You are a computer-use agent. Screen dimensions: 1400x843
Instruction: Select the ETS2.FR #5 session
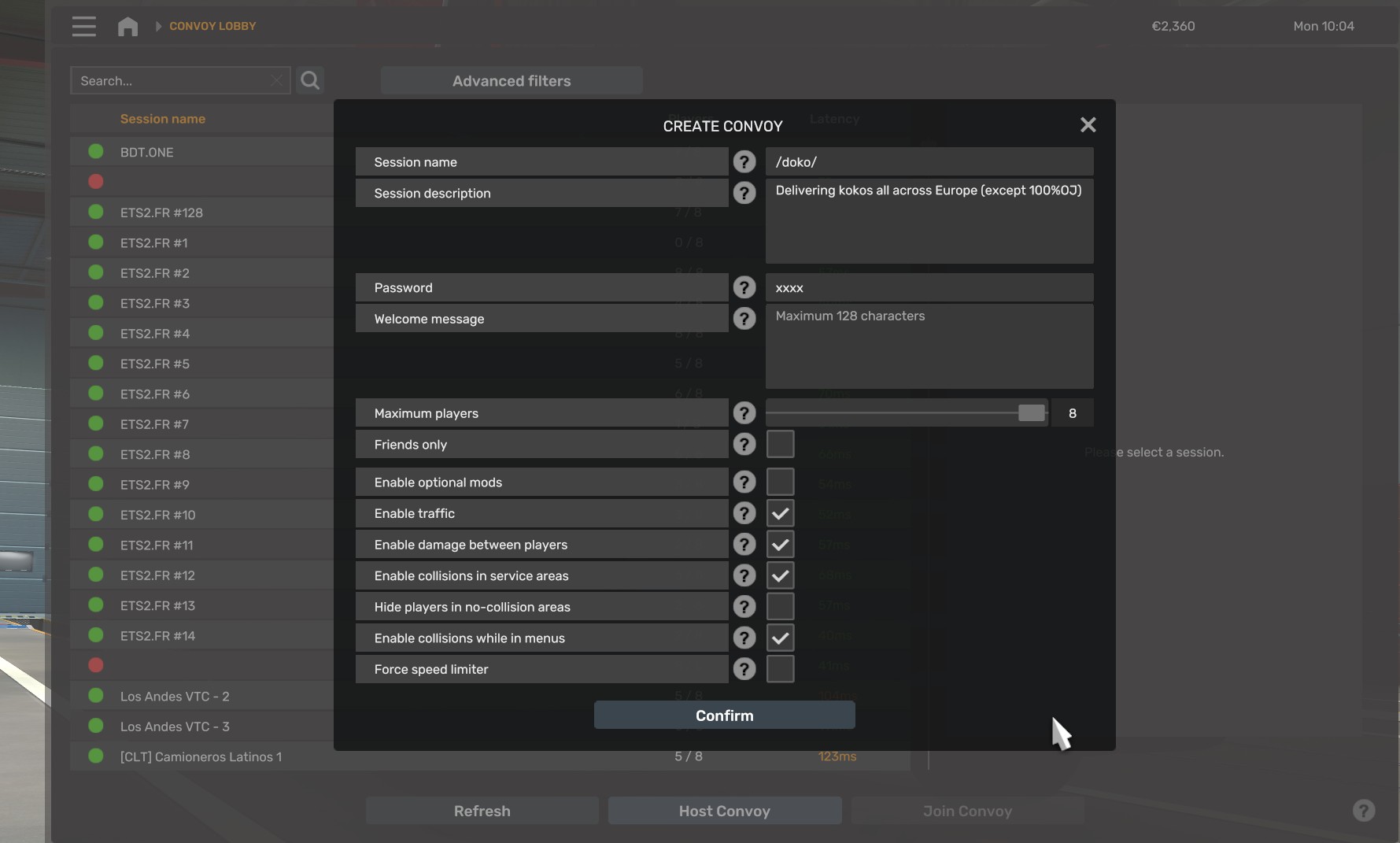pos(202,364)
